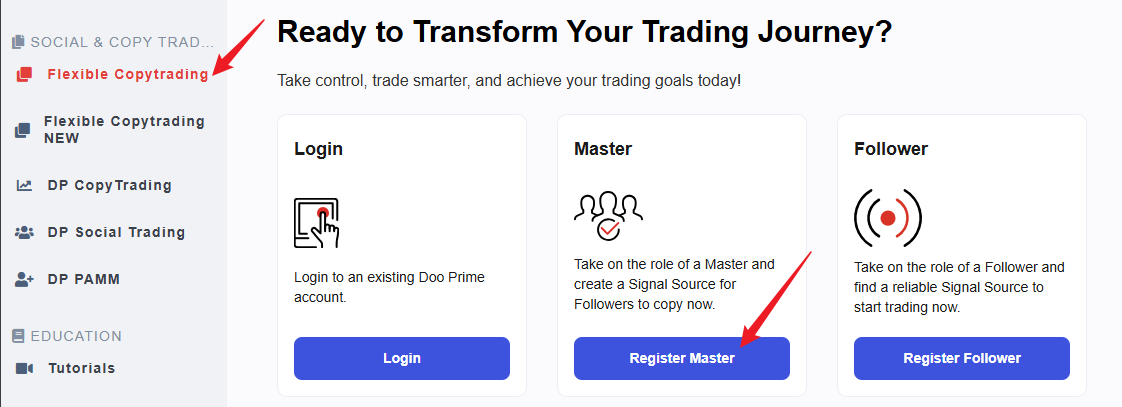Click the Master group checkmark icon

tap(608, 216)
